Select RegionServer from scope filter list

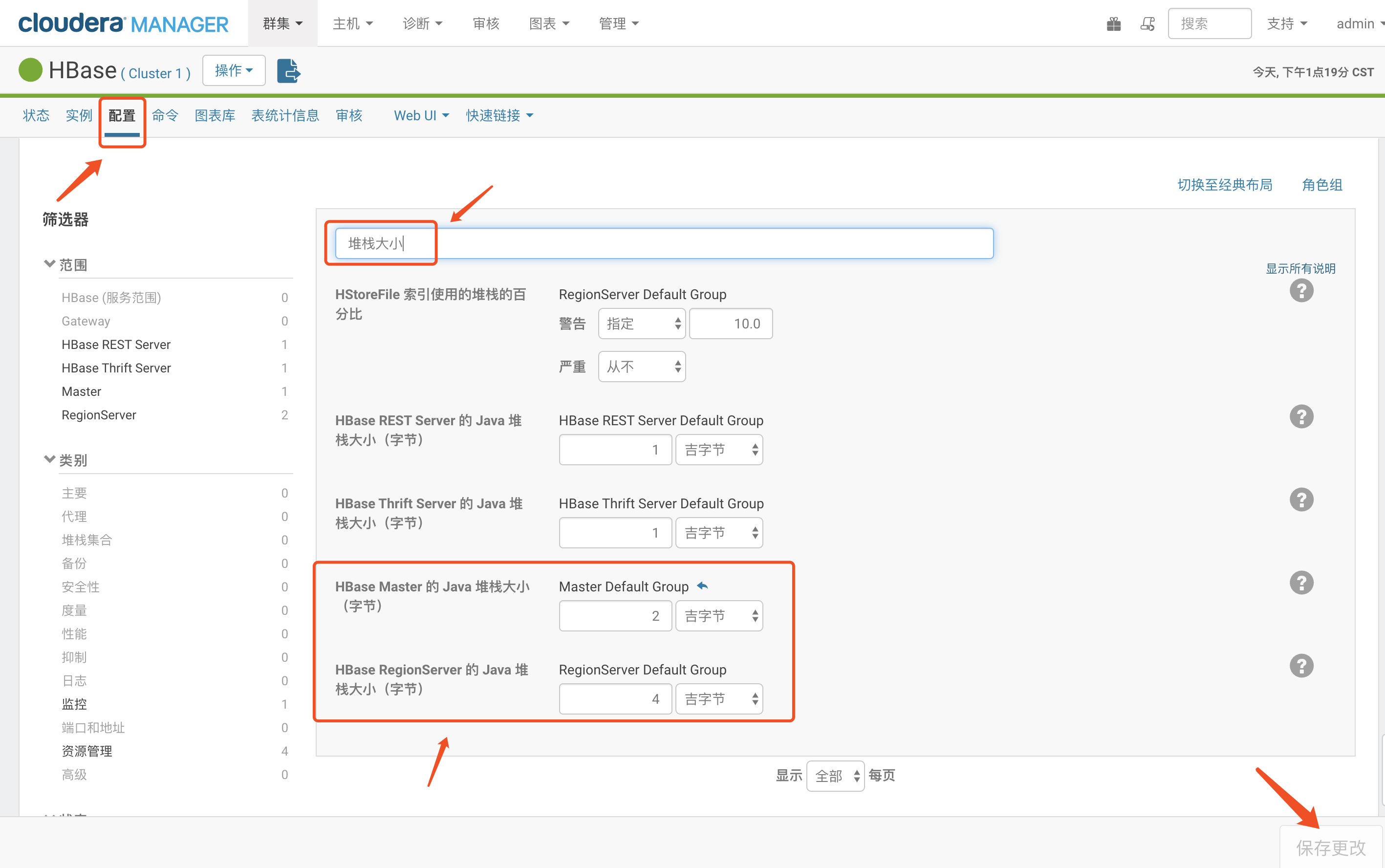pyautogui.click(x=100, y=415)
